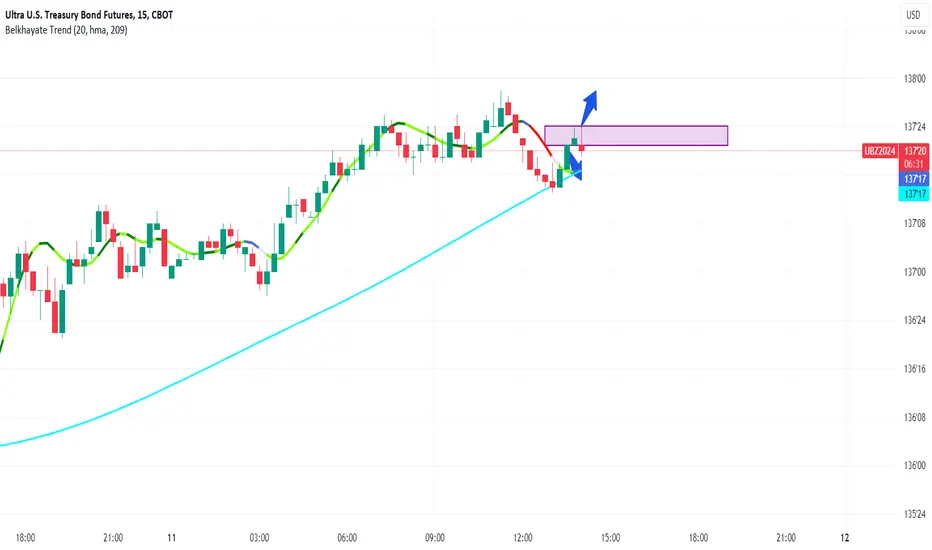Click the 138'00 price axis label
This screenshot has height=550, width=932.
click(x=914, y=78)
